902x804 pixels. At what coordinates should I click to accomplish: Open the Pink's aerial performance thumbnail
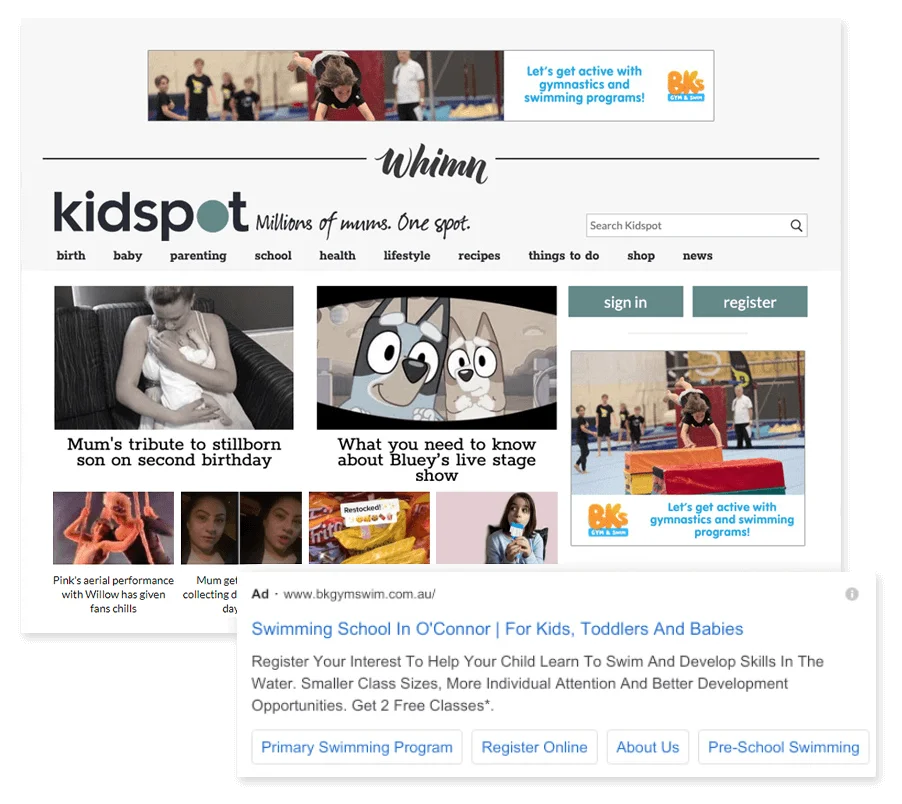(x=113, y=527)
